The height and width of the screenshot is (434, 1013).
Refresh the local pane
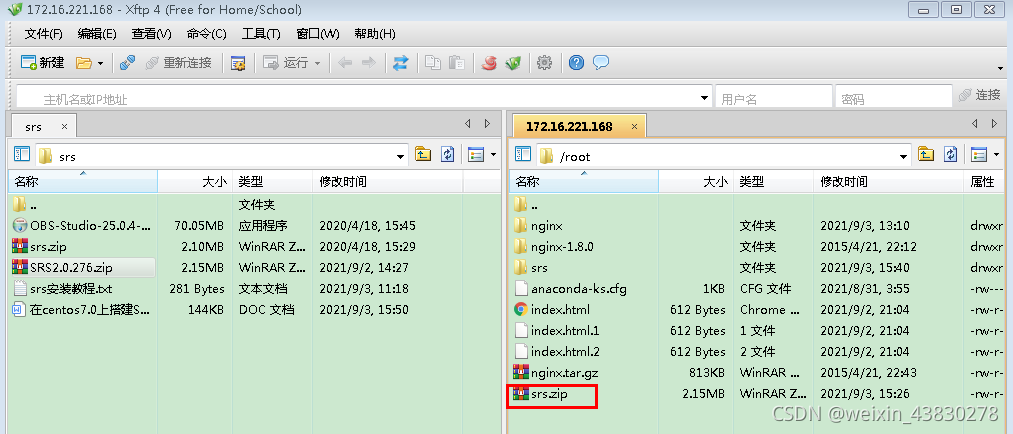pos(448,154)
